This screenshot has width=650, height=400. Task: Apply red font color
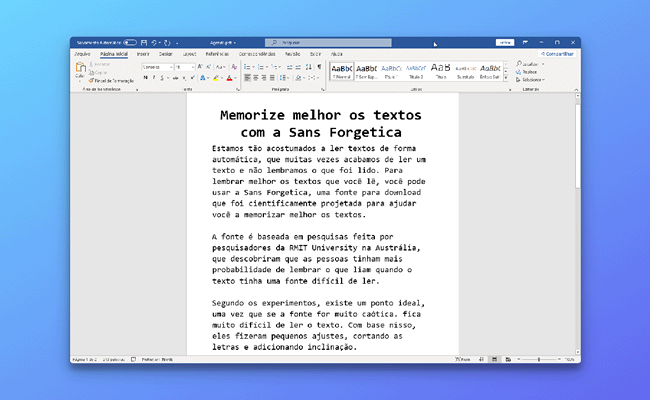[x=229, y=78]
